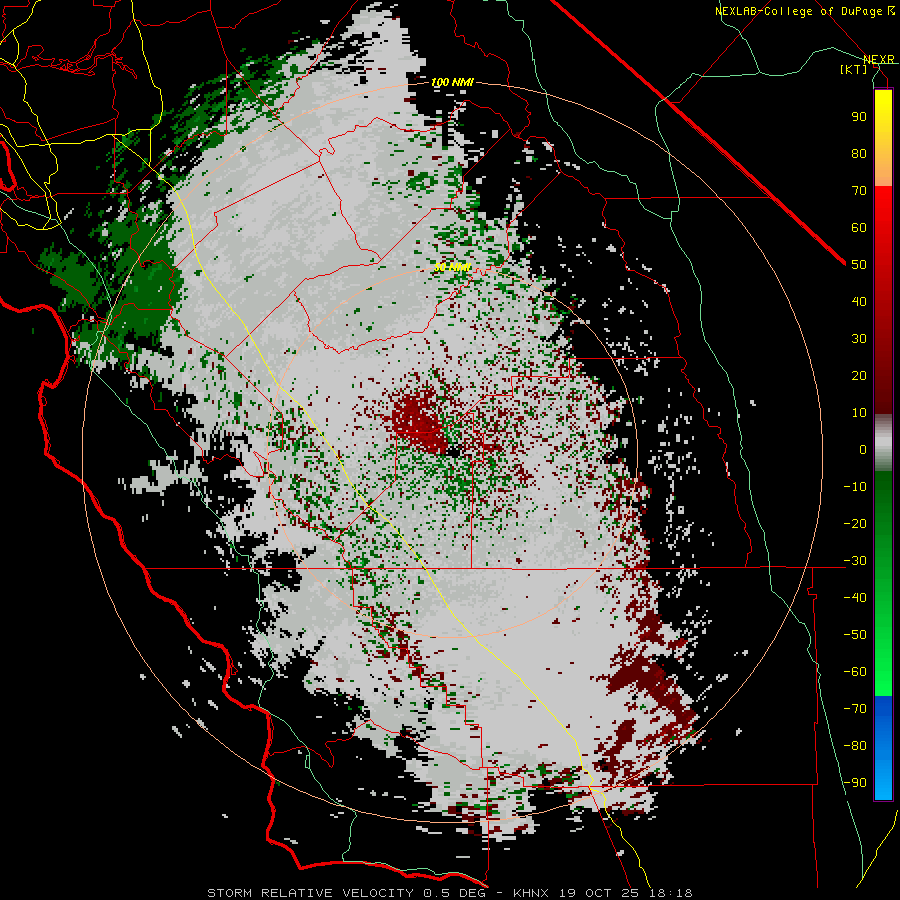The height and width of the screenshot is (900, 900).
Task: Click the 80 value on velocity scale
Action: (x=859, y=154)
